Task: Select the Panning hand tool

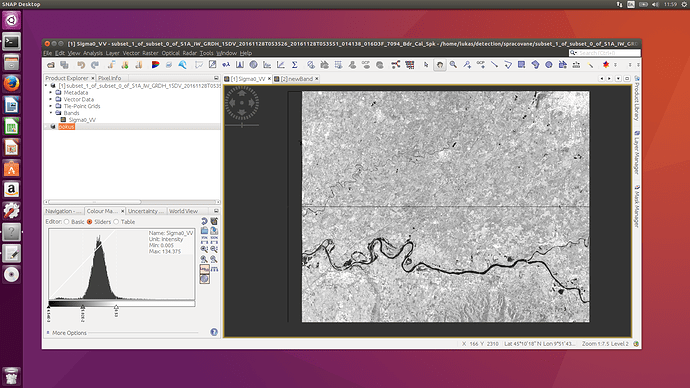Action: tap(440, 65)
